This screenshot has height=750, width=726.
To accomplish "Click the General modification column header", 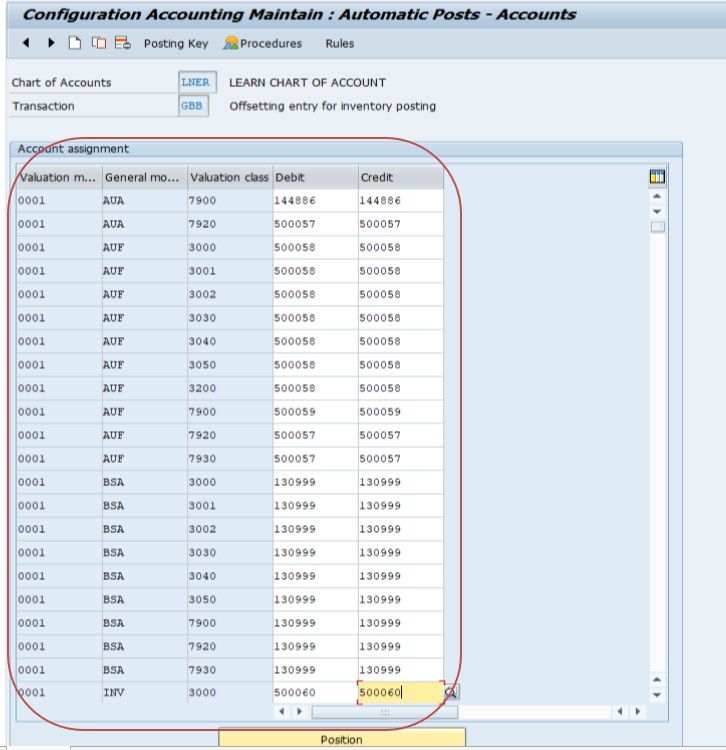I will [x=144, y=177].
